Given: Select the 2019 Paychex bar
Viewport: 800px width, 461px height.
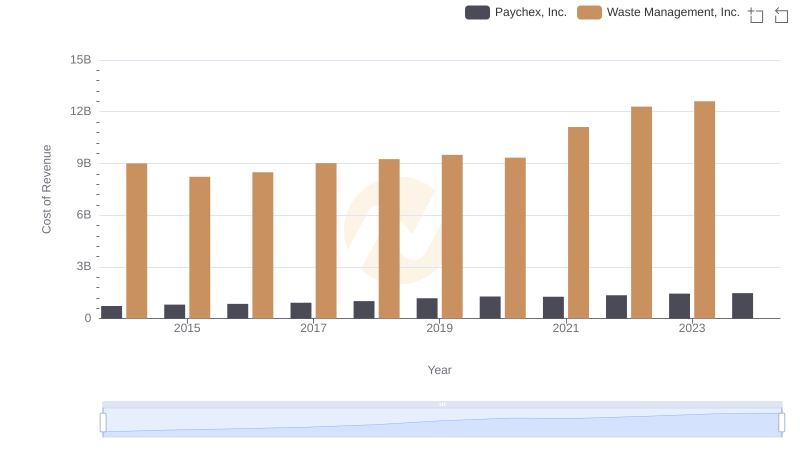Looking at the screenshot, I should click(x=427, y=309).
